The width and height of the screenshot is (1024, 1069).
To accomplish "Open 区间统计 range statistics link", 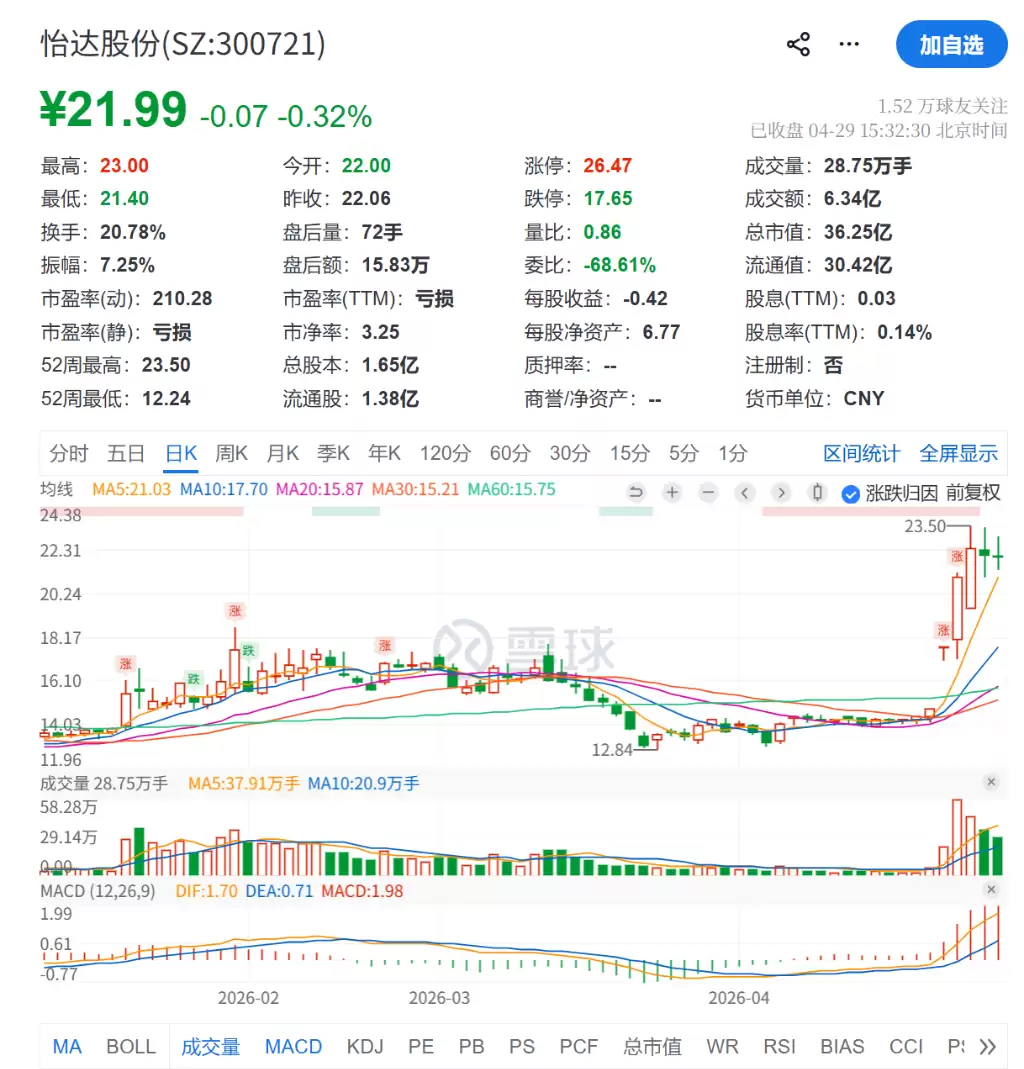I will 861,453.
